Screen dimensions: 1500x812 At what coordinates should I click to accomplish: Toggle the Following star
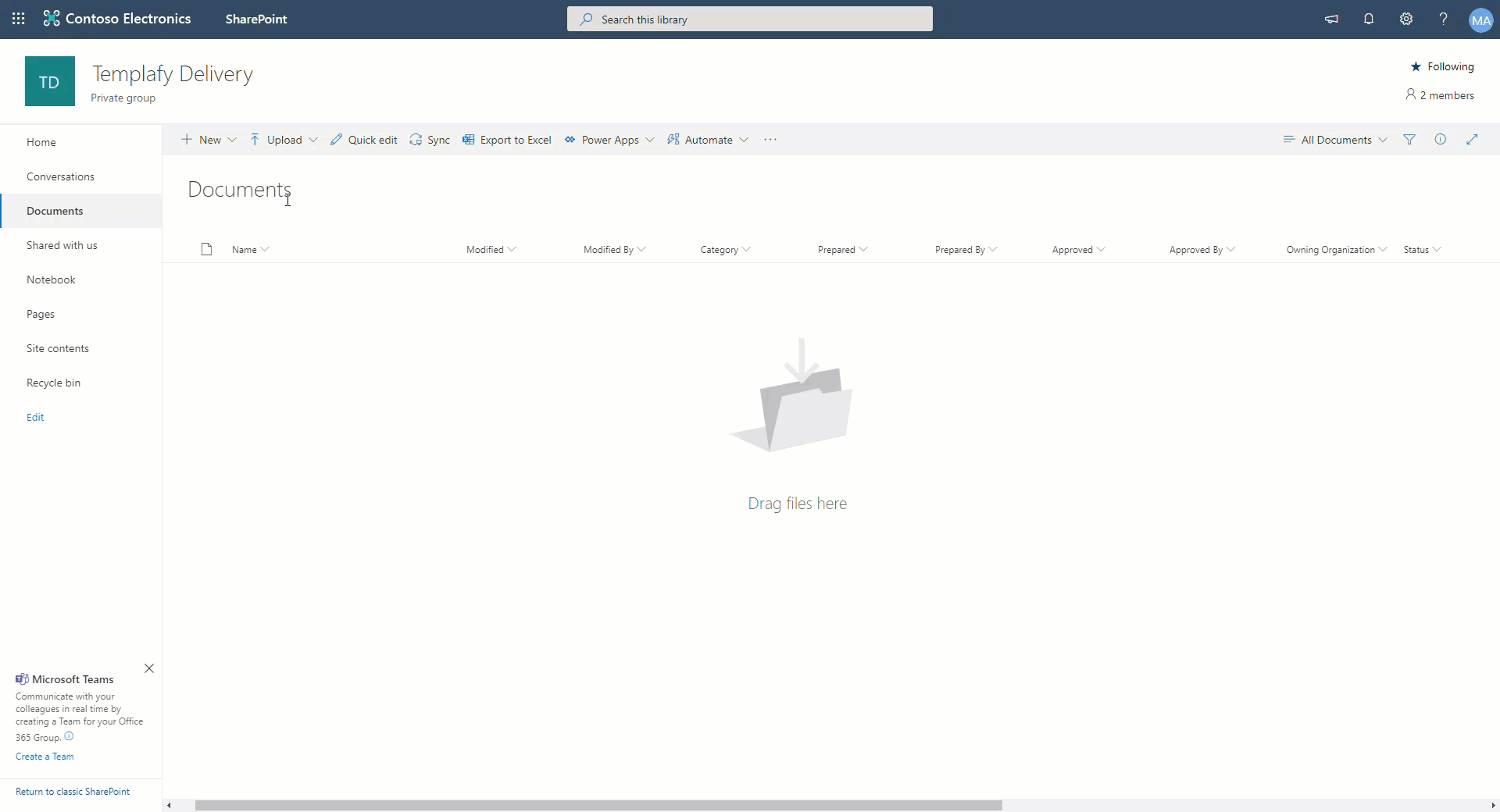click(x=1442, y=66)
